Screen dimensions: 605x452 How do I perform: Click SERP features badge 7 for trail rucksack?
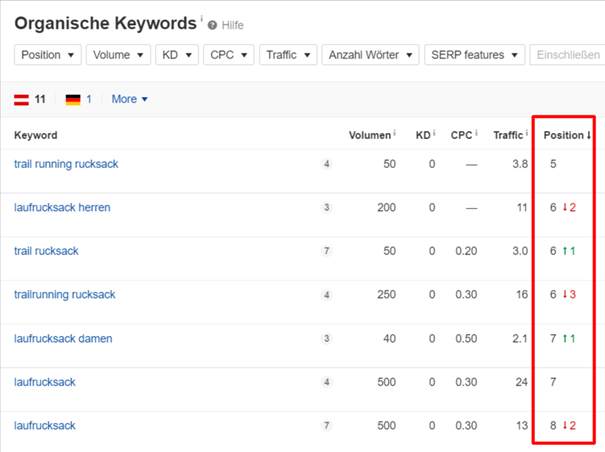(326, 251)
